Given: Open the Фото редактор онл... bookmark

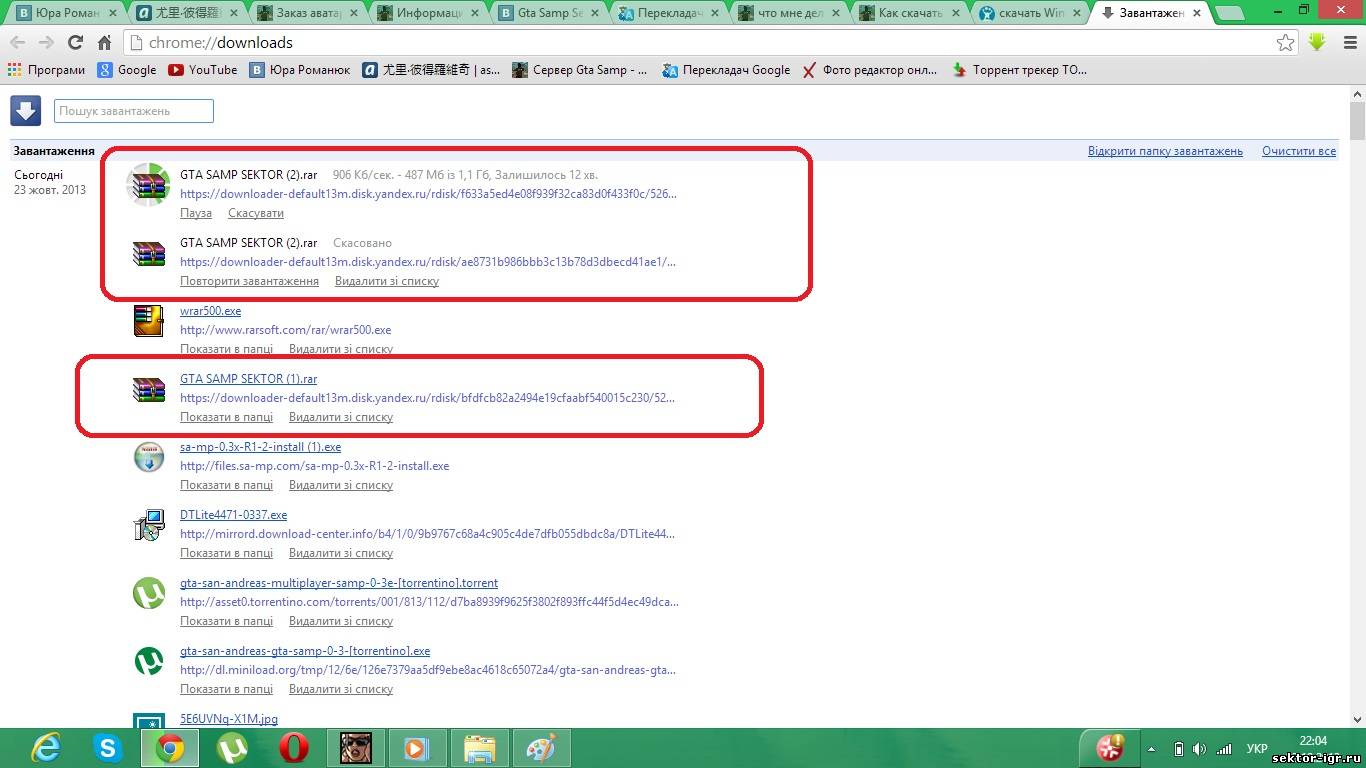Looking at the screenshot, I should (x=870, y=70).
